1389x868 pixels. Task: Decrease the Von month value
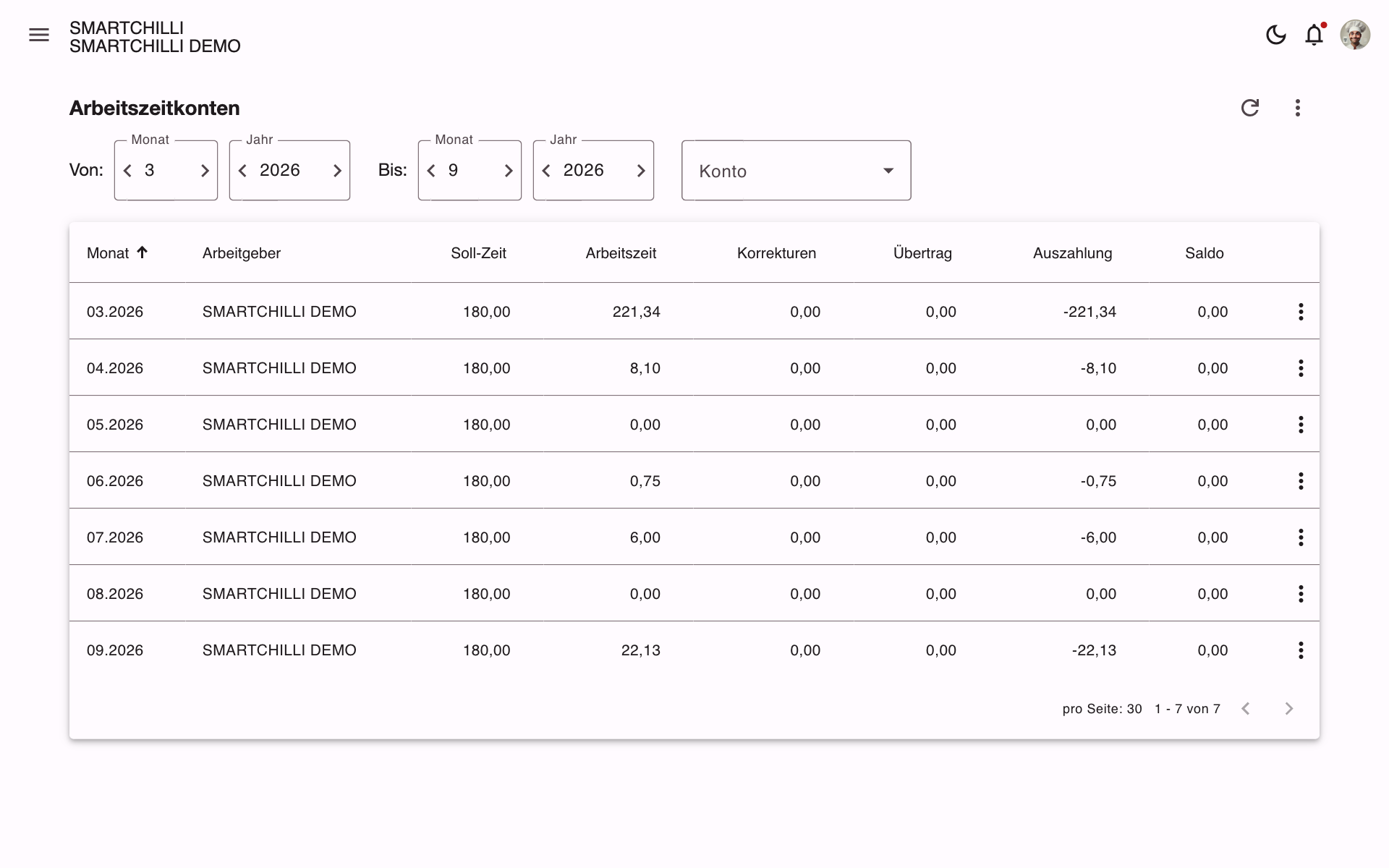pos(128,171)
